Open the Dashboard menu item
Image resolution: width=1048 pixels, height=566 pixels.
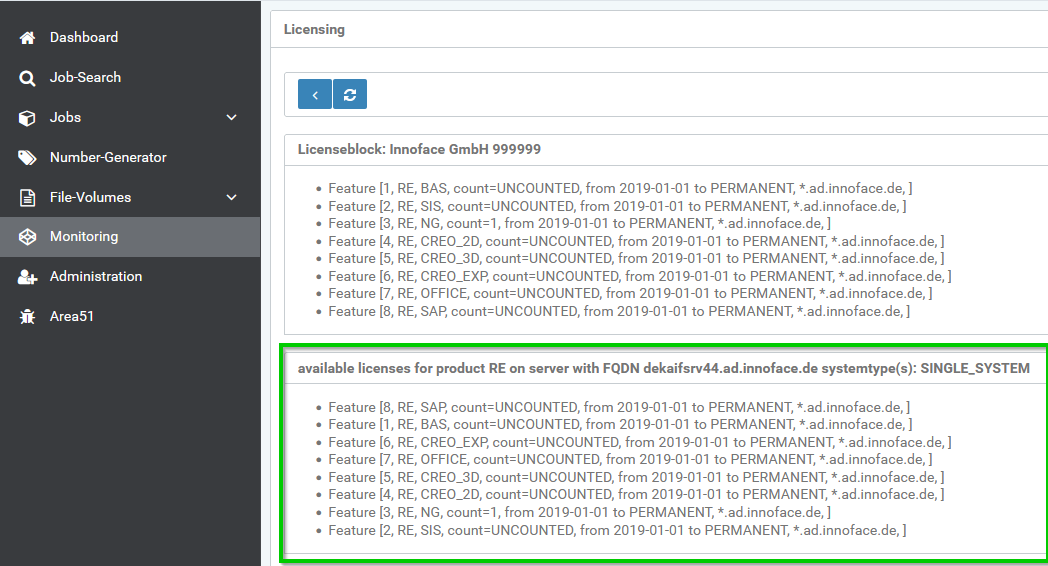[x=84, y=38]
